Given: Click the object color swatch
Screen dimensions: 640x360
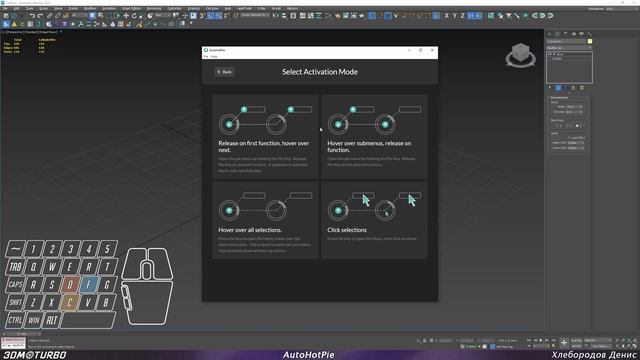Looking at the screenshot, I should point(590,41).
